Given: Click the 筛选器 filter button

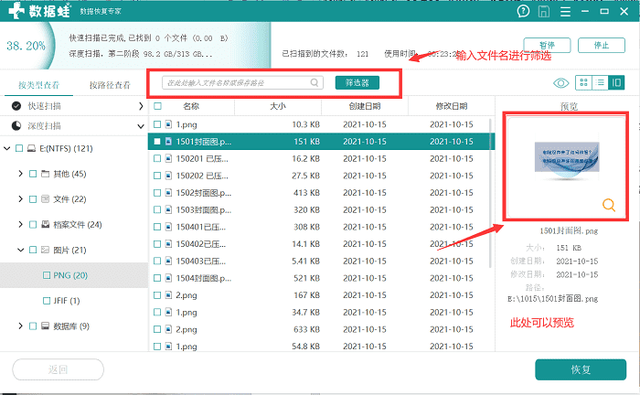Looking at the screenshot, I should pyautogui.click(x=357, y=83).
